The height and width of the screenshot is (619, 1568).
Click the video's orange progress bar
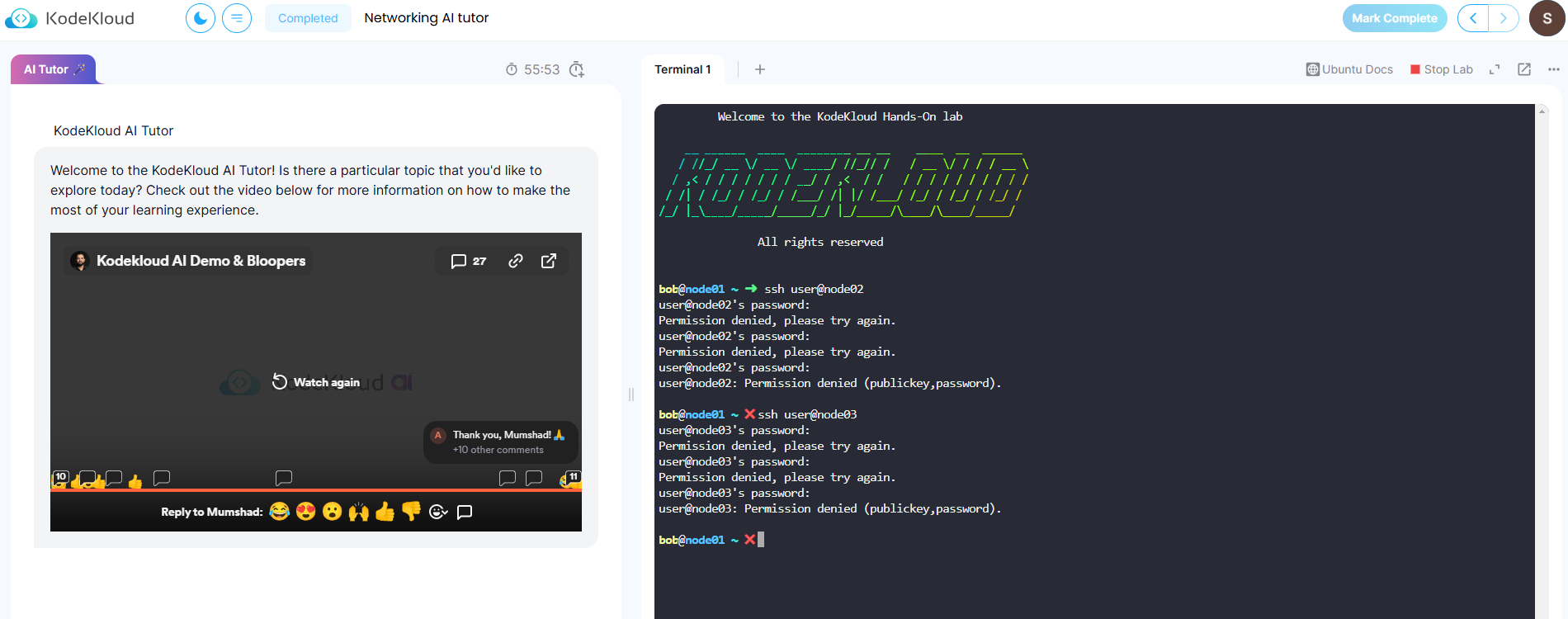(316, 489)
